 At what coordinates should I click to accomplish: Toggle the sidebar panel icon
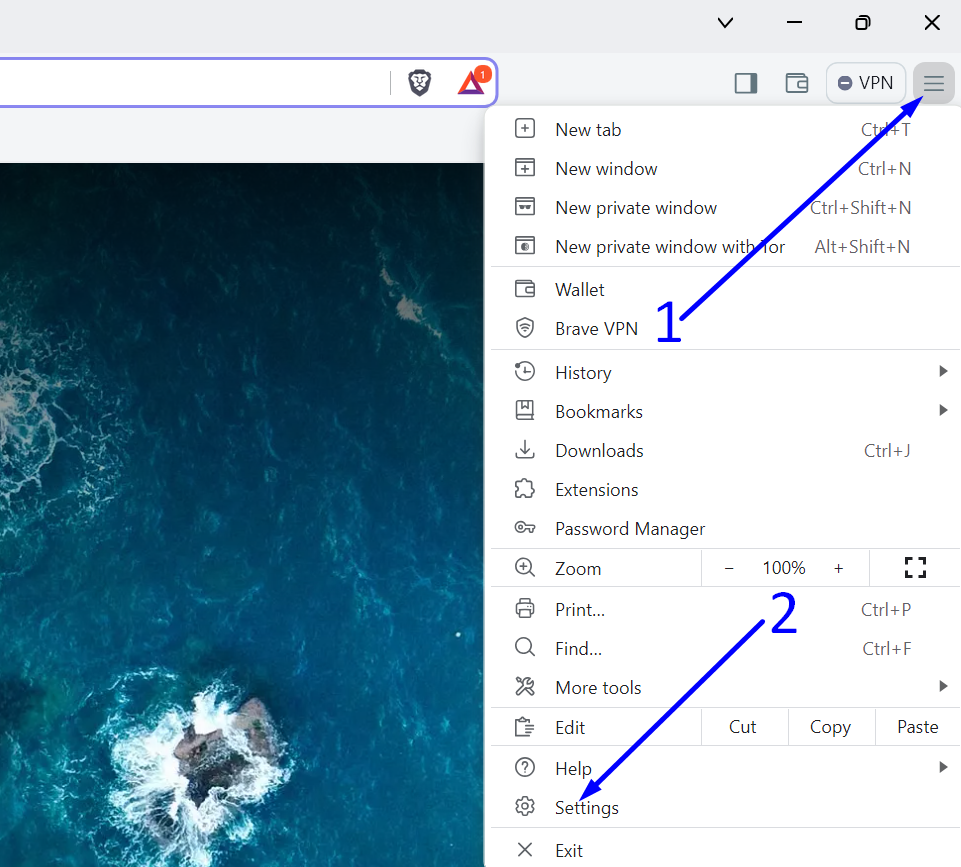pyautogui.click(x=745, y=83)
